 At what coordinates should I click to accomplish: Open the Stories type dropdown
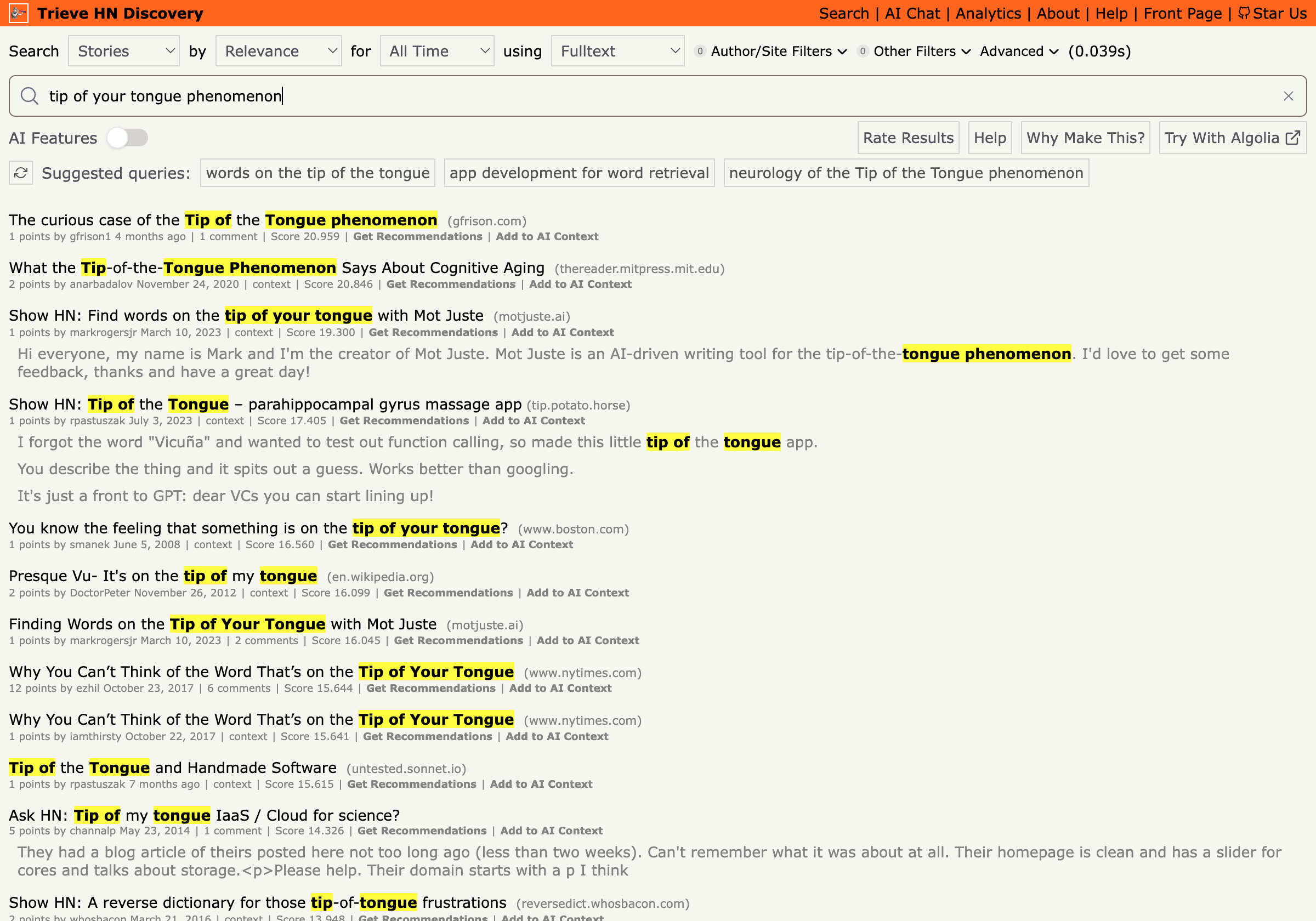[x=124, y=51]
